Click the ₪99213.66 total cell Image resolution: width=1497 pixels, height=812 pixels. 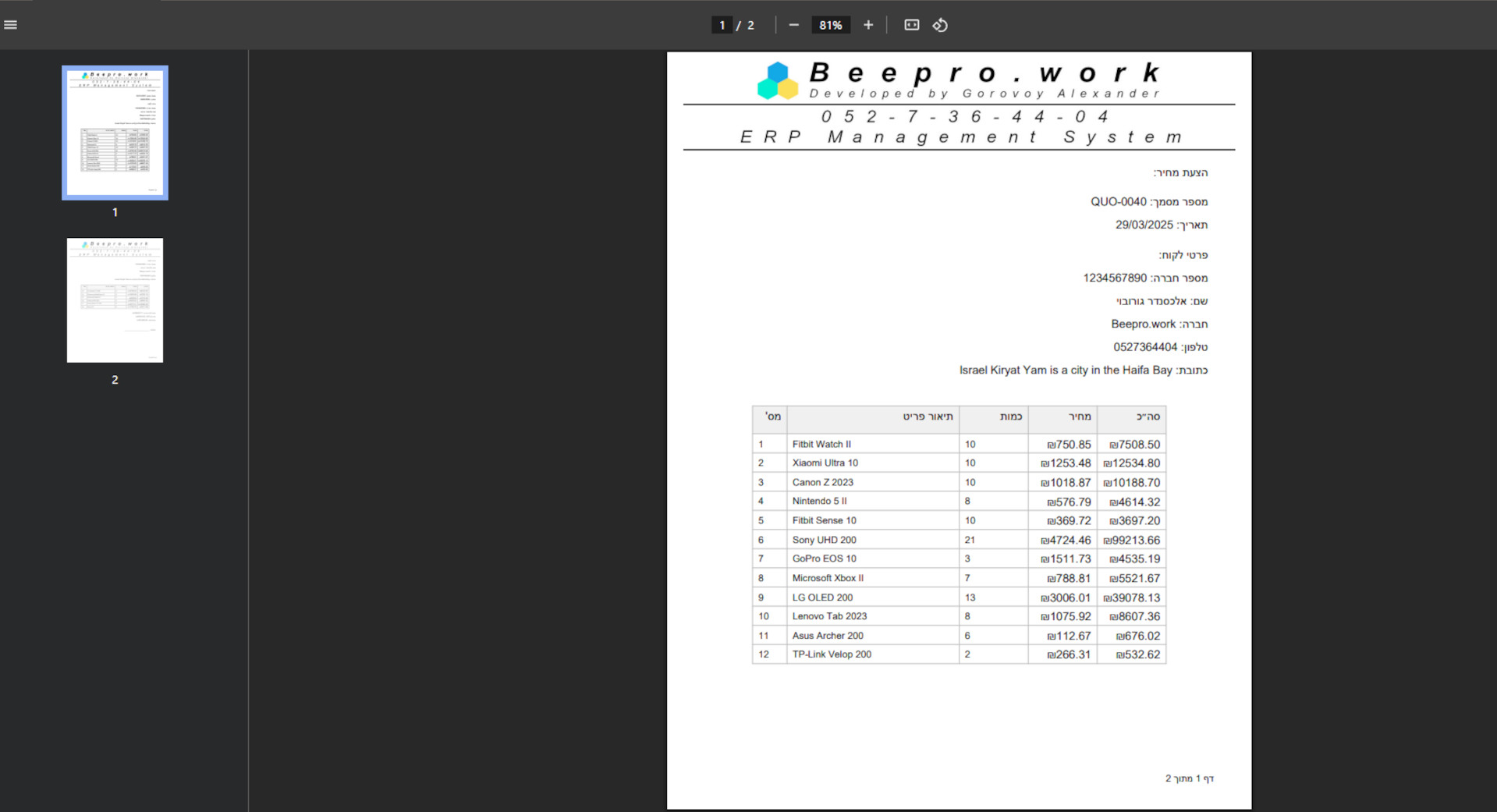coord(1132,540)
